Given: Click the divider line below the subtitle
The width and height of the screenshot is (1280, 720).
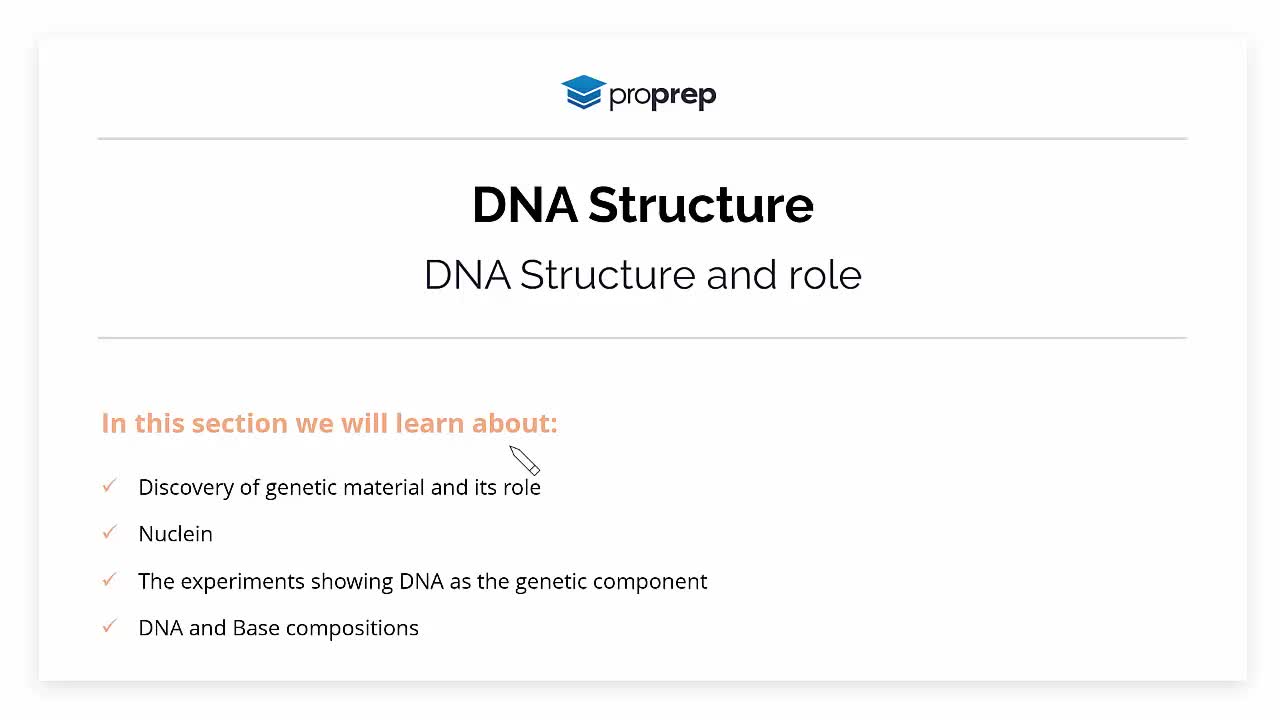Looking at the screenshot, I should point(642,338).
